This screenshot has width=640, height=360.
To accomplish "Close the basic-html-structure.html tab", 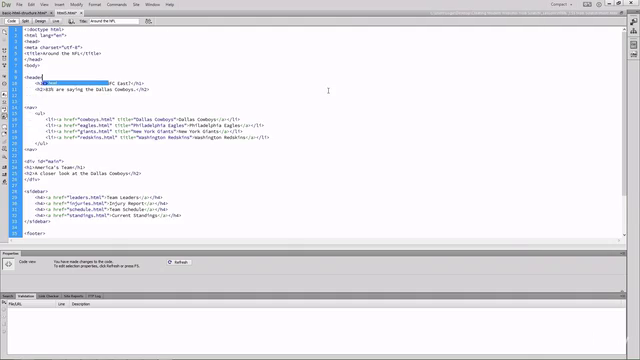I will point(51,13).
